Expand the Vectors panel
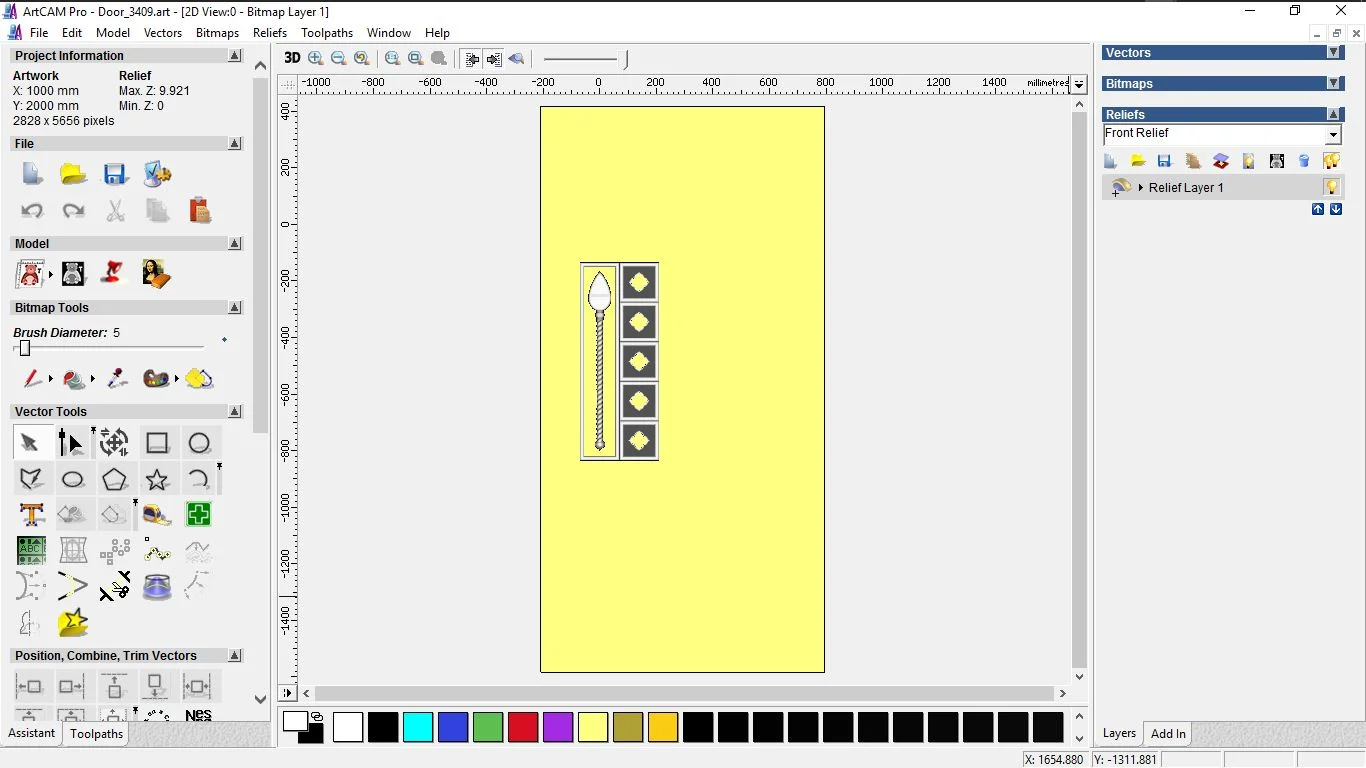This screenshot has height=768, width=1366. point(1333,53)
